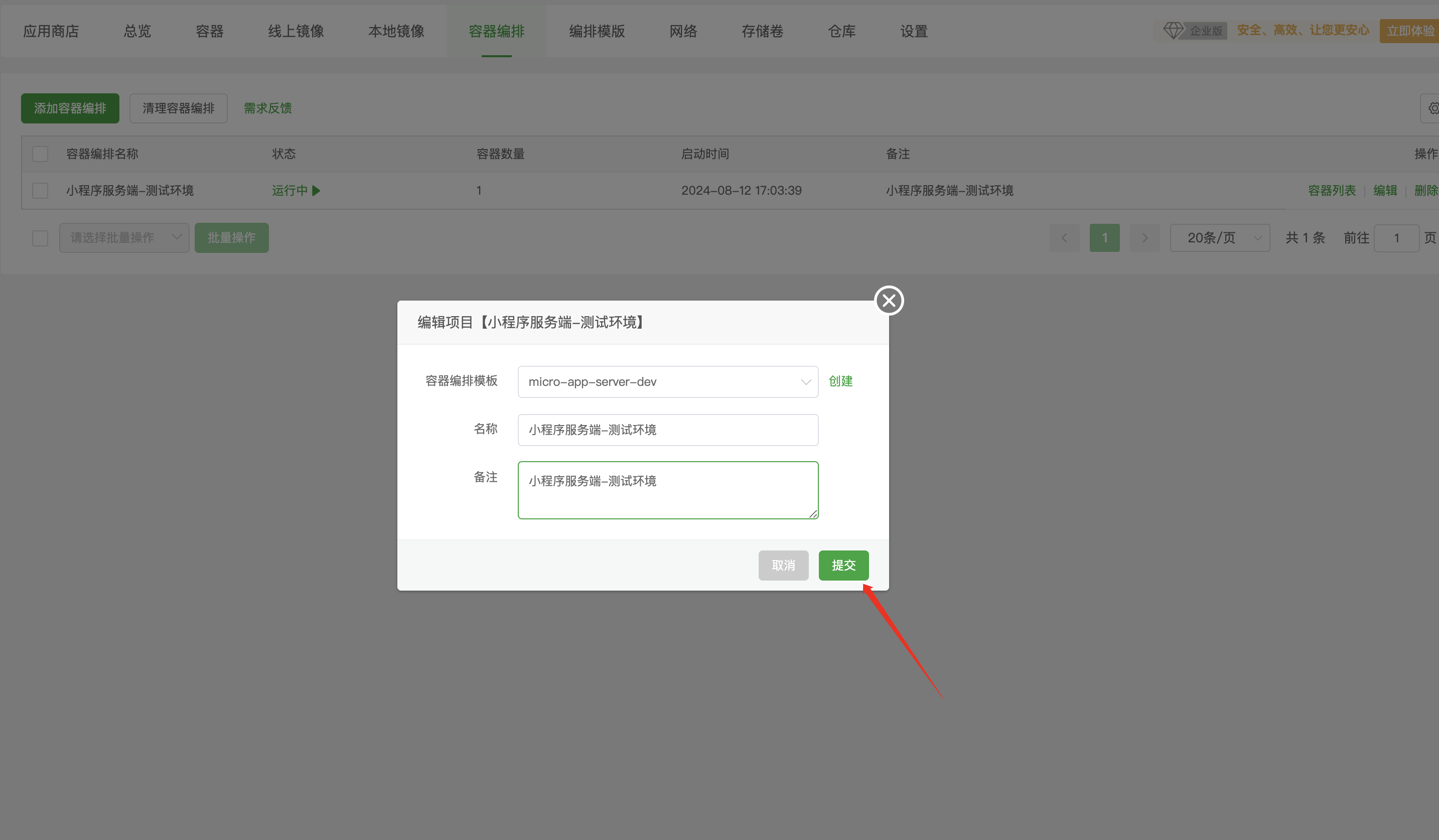Toggle the select-all header checkbox

[40, 154]
